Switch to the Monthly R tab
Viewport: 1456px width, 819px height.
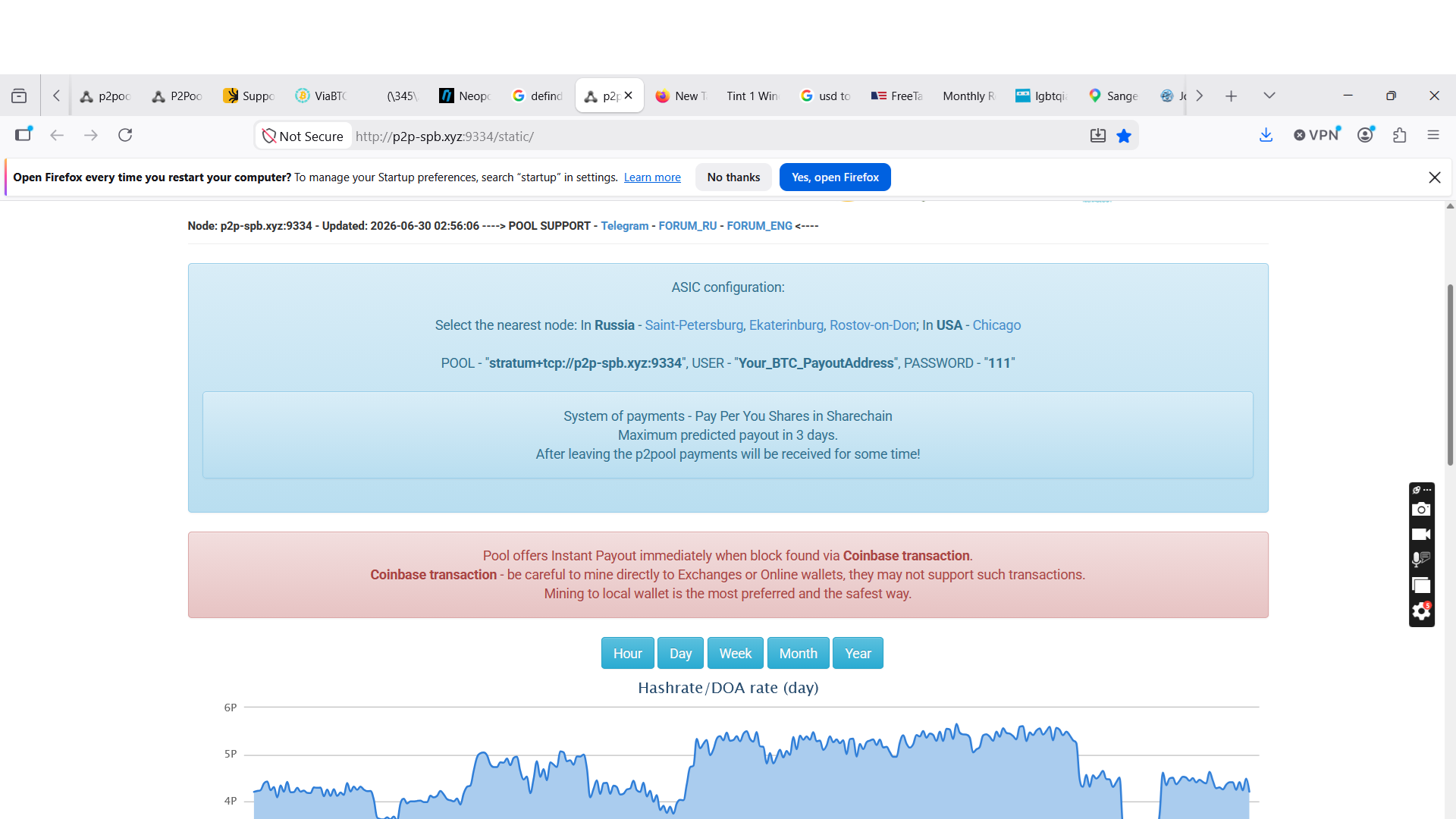(968, 96)
